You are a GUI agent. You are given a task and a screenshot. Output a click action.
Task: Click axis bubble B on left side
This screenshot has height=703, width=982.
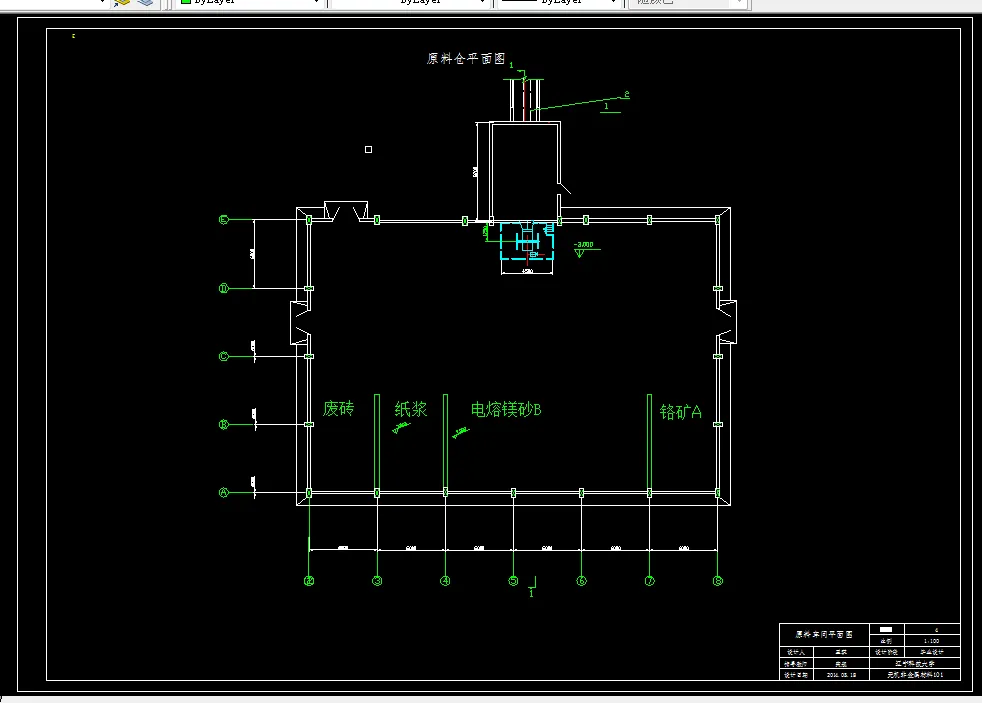[x=224, y=424]
